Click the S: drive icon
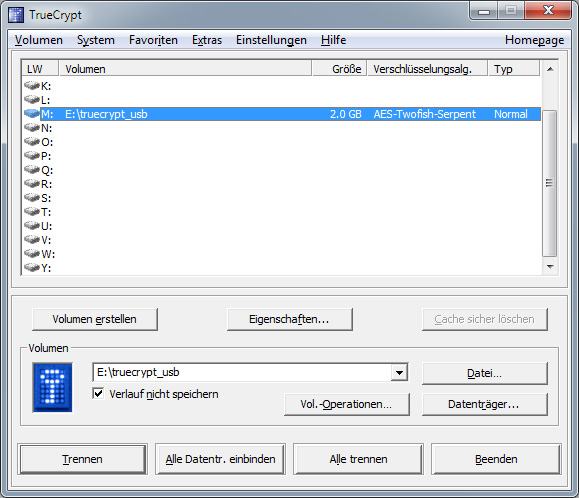Viewport: 579px width, 498px height. 32,198
